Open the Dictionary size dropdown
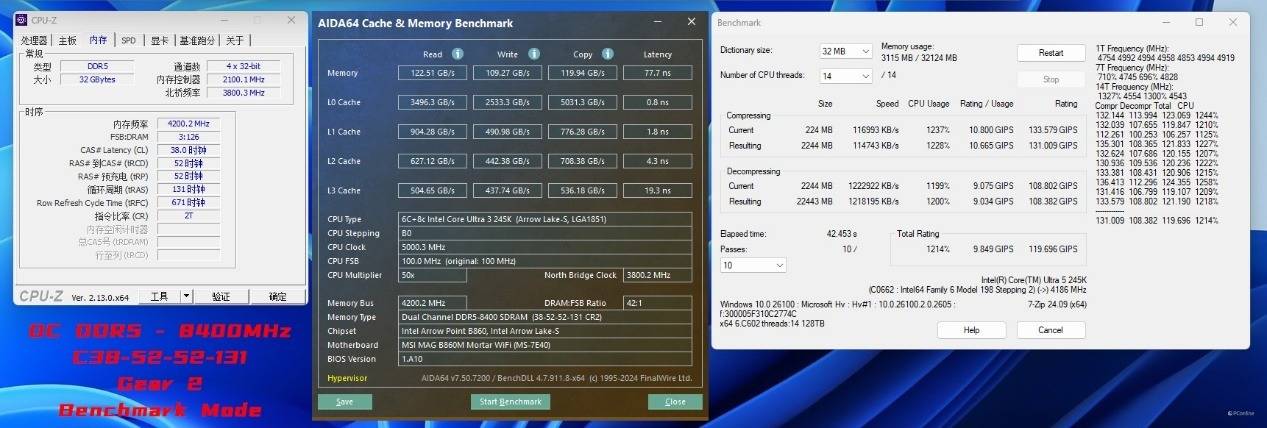 click(x=845, y=51)
